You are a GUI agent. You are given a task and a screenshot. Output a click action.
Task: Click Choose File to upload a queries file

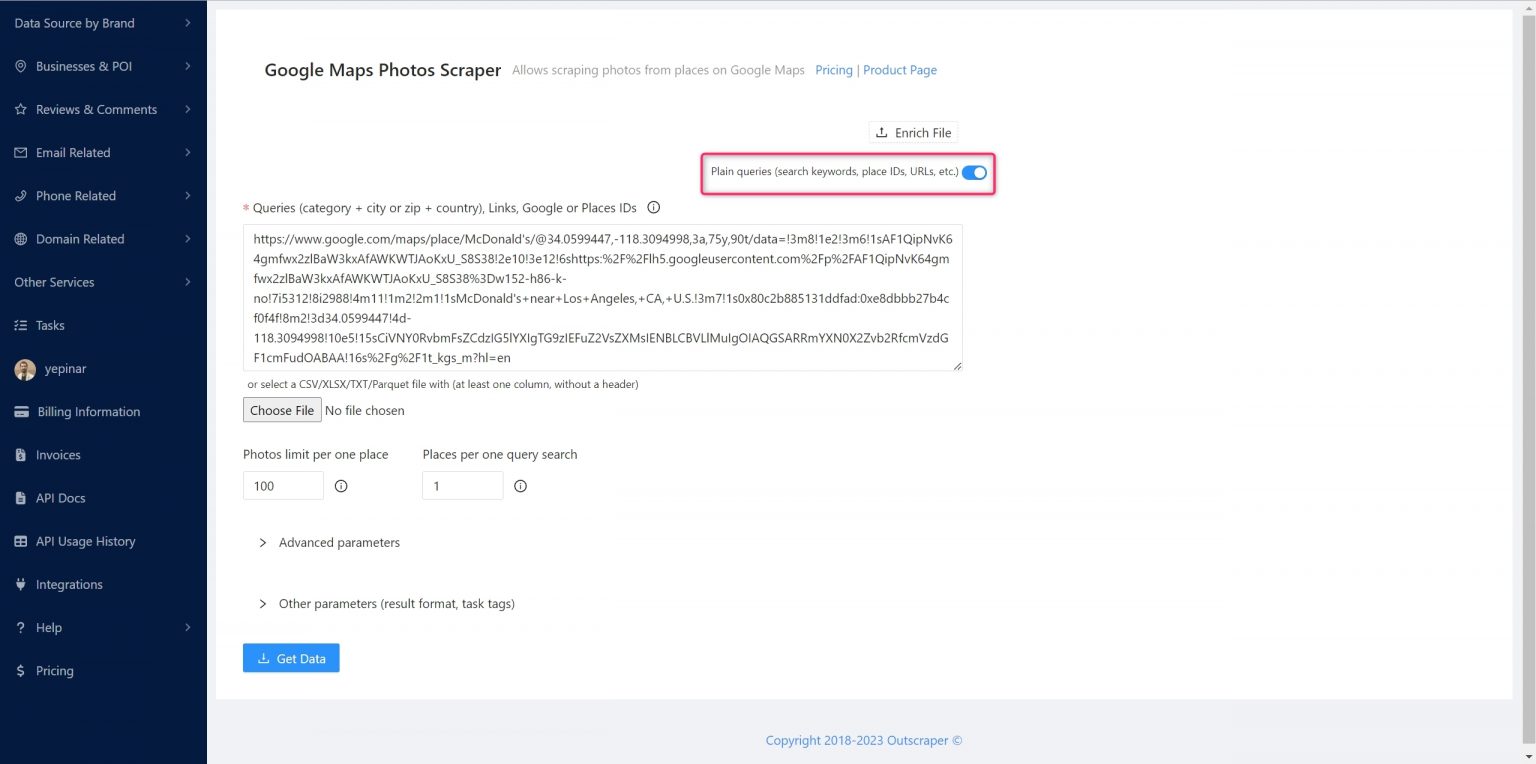(x=281, y=410)
